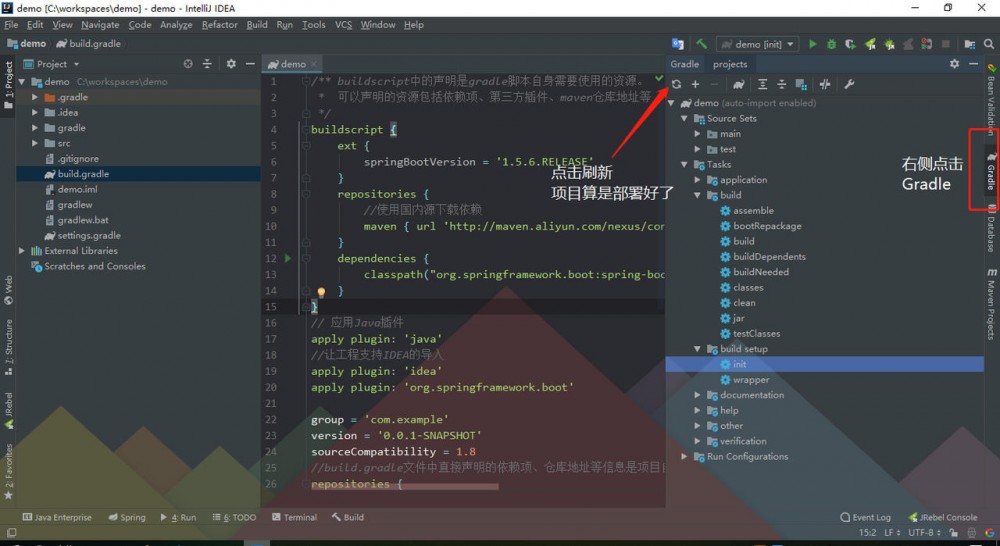Run with JRebel icon
This screenshot has width=1000, height=546.
(x=870, y=44)
